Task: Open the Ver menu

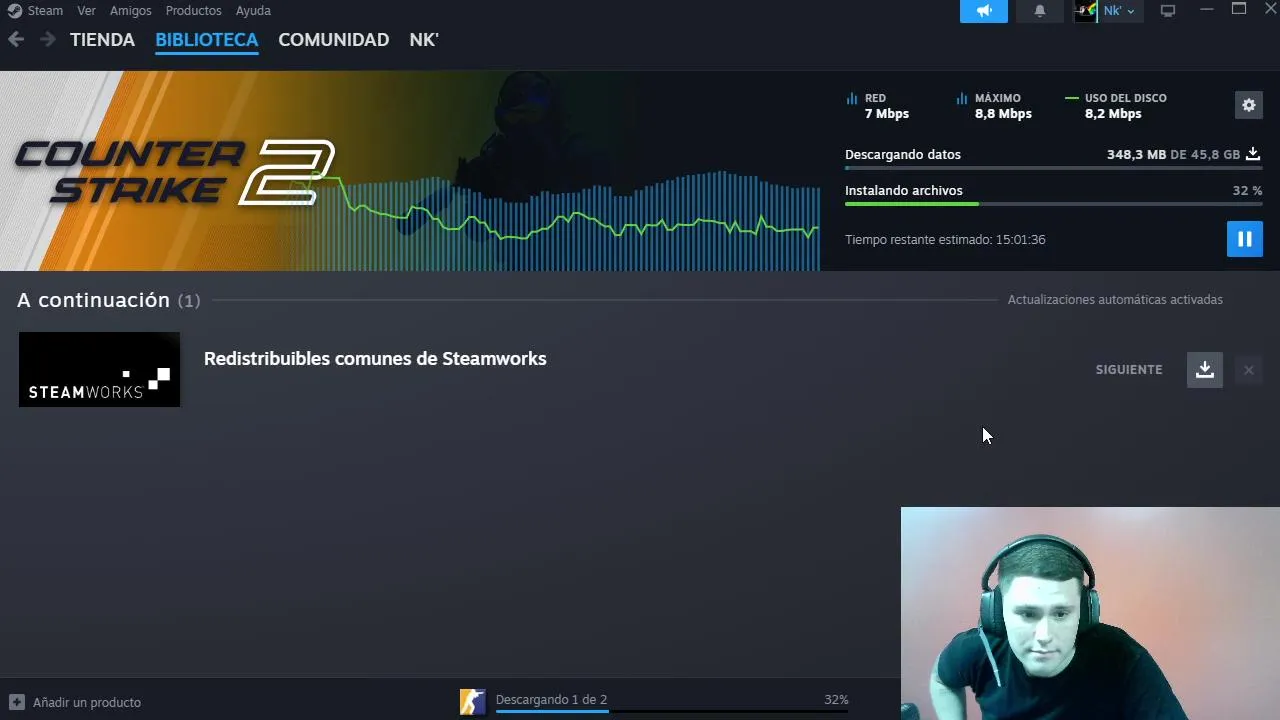Action: 87,11
